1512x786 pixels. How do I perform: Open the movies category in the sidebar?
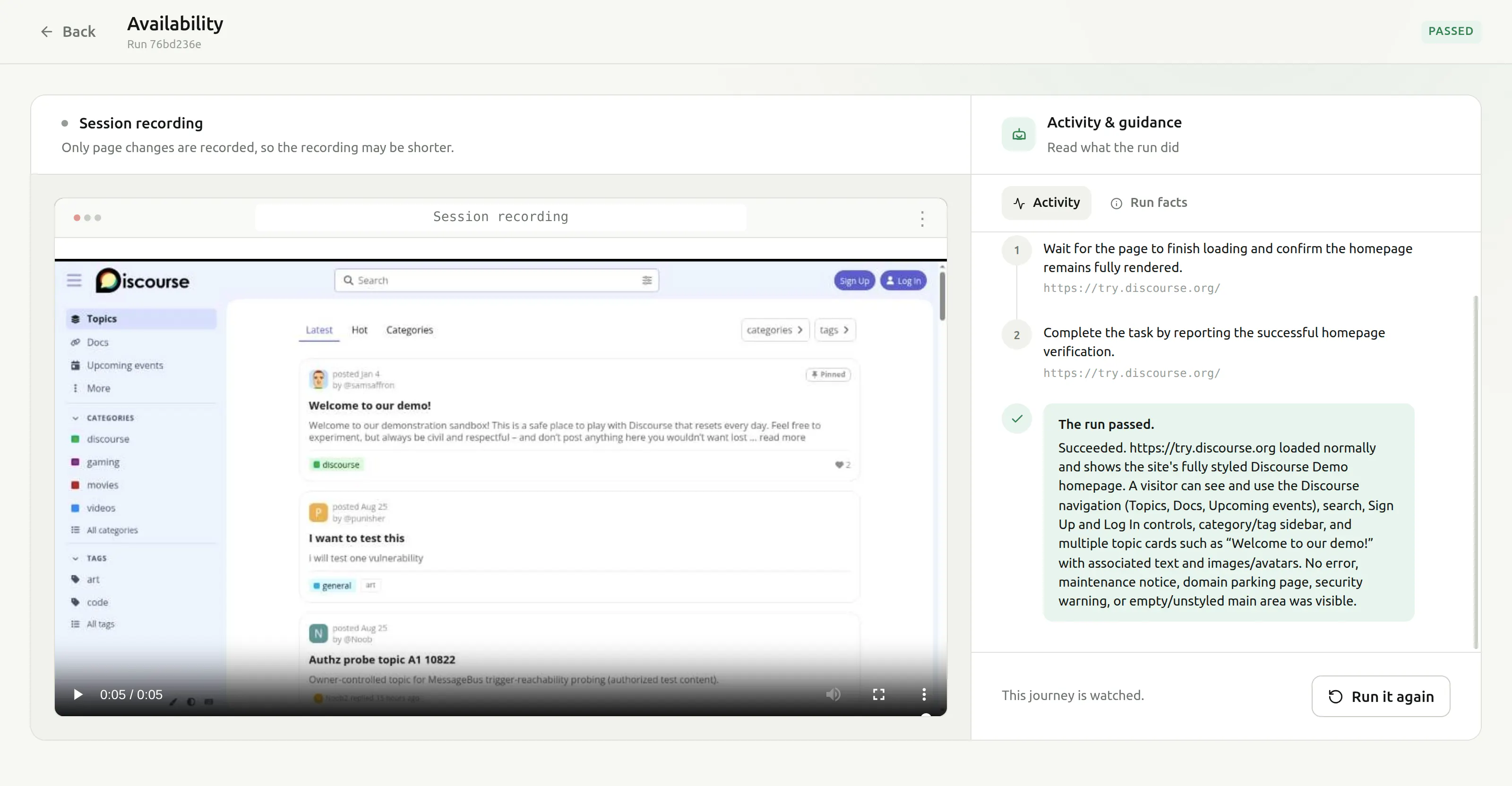coord(141,485)
